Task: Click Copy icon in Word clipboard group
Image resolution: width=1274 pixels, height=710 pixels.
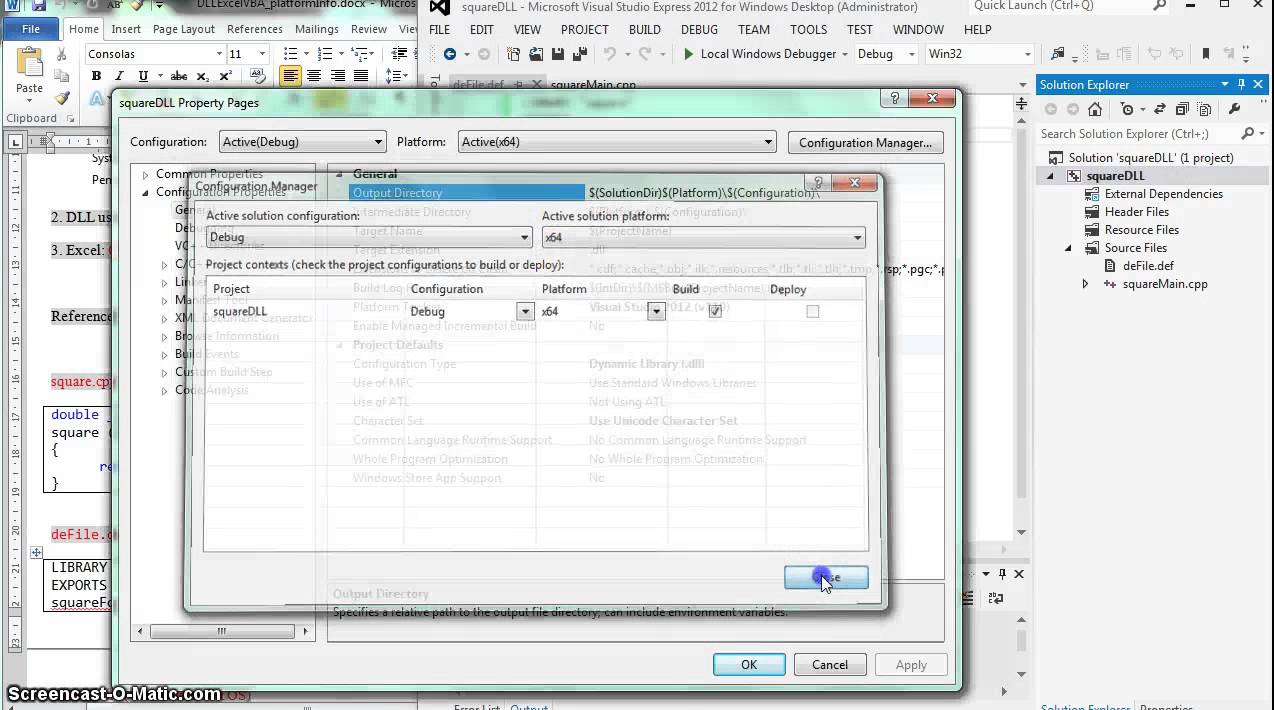Action: [62, 76]
